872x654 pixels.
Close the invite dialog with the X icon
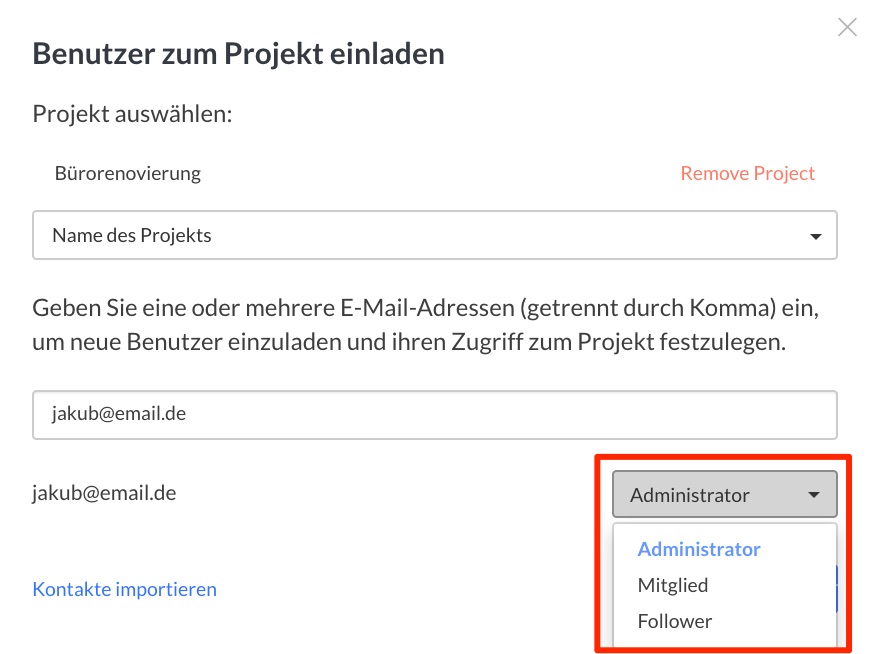(x=847, y=27)
